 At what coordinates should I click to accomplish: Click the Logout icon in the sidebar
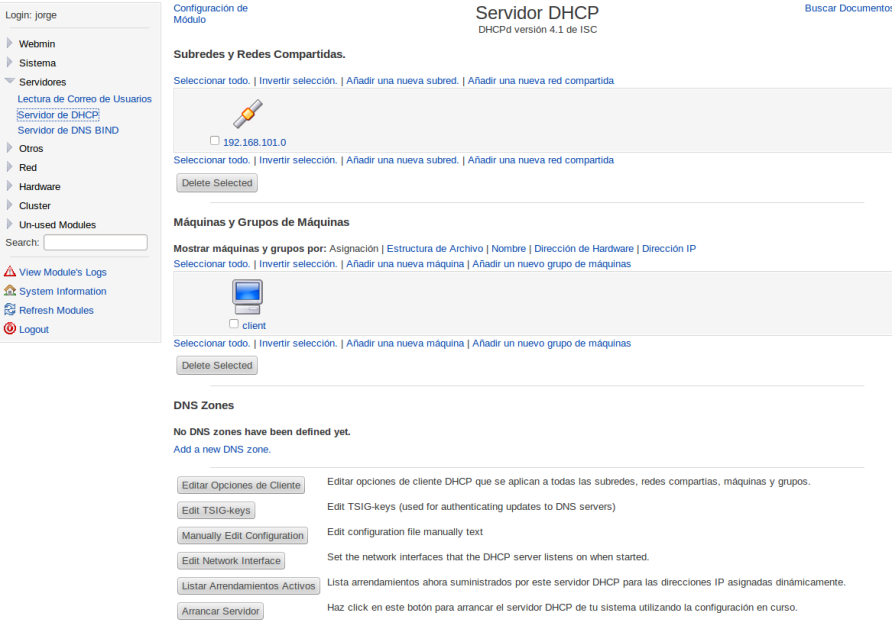(x=8, y=329)
